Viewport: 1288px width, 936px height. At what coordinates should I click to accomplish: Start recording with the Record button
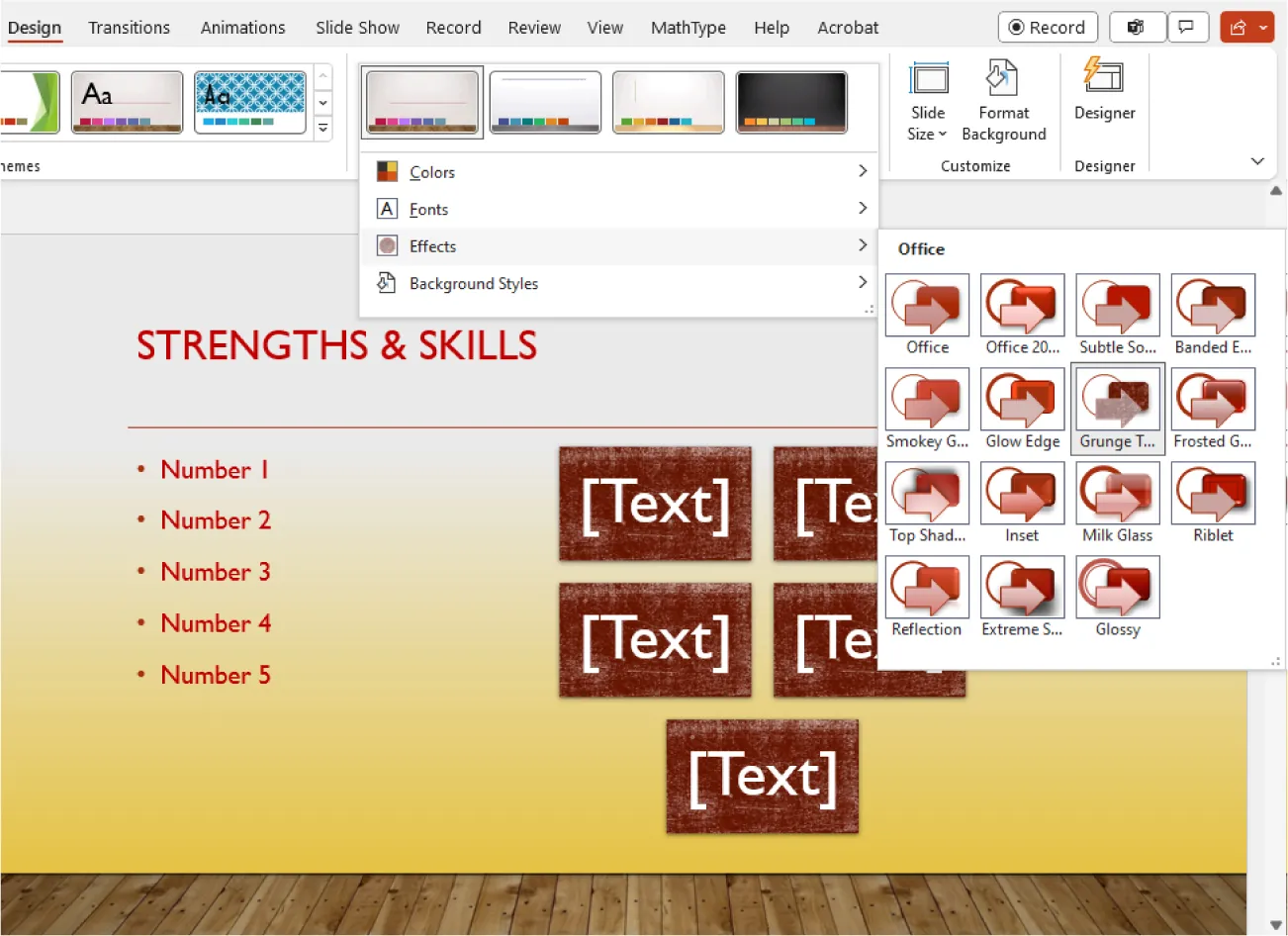(1048, 27)
